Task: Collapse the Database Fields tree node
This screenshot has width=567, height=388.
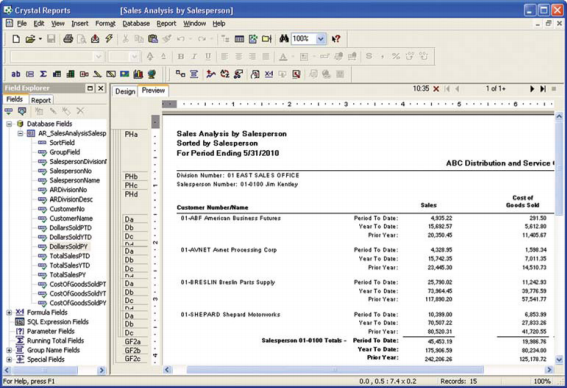Action: (9, 124)
